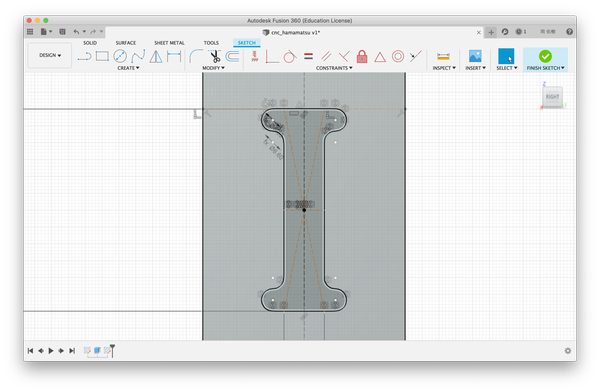This screenshot has height=392, width=600.
Task: Open the Extensions refresh-style icon
Action: pos(505,32)
